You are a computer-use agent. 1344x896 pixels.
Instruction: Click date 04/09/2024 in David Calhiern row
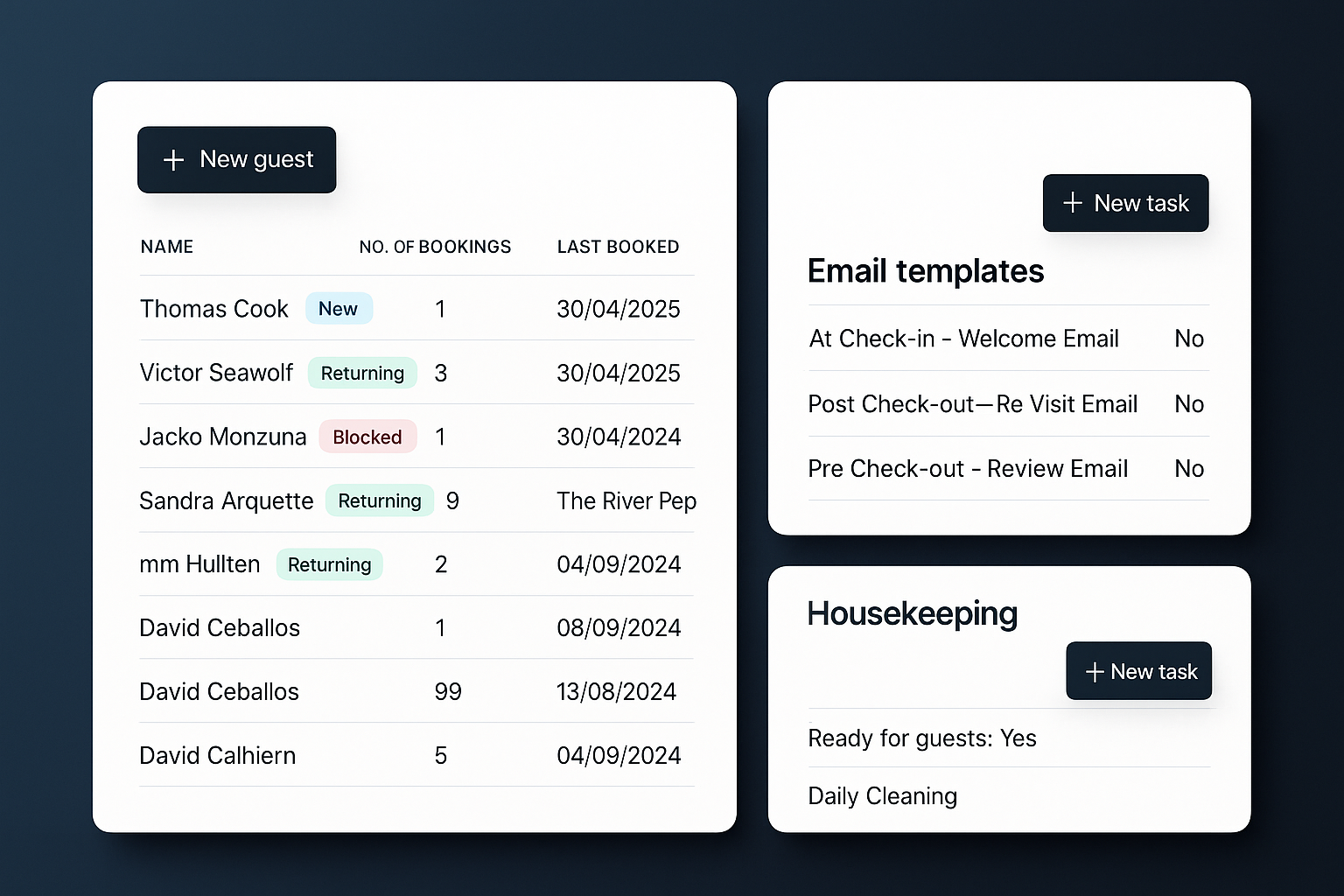[619, 755]
